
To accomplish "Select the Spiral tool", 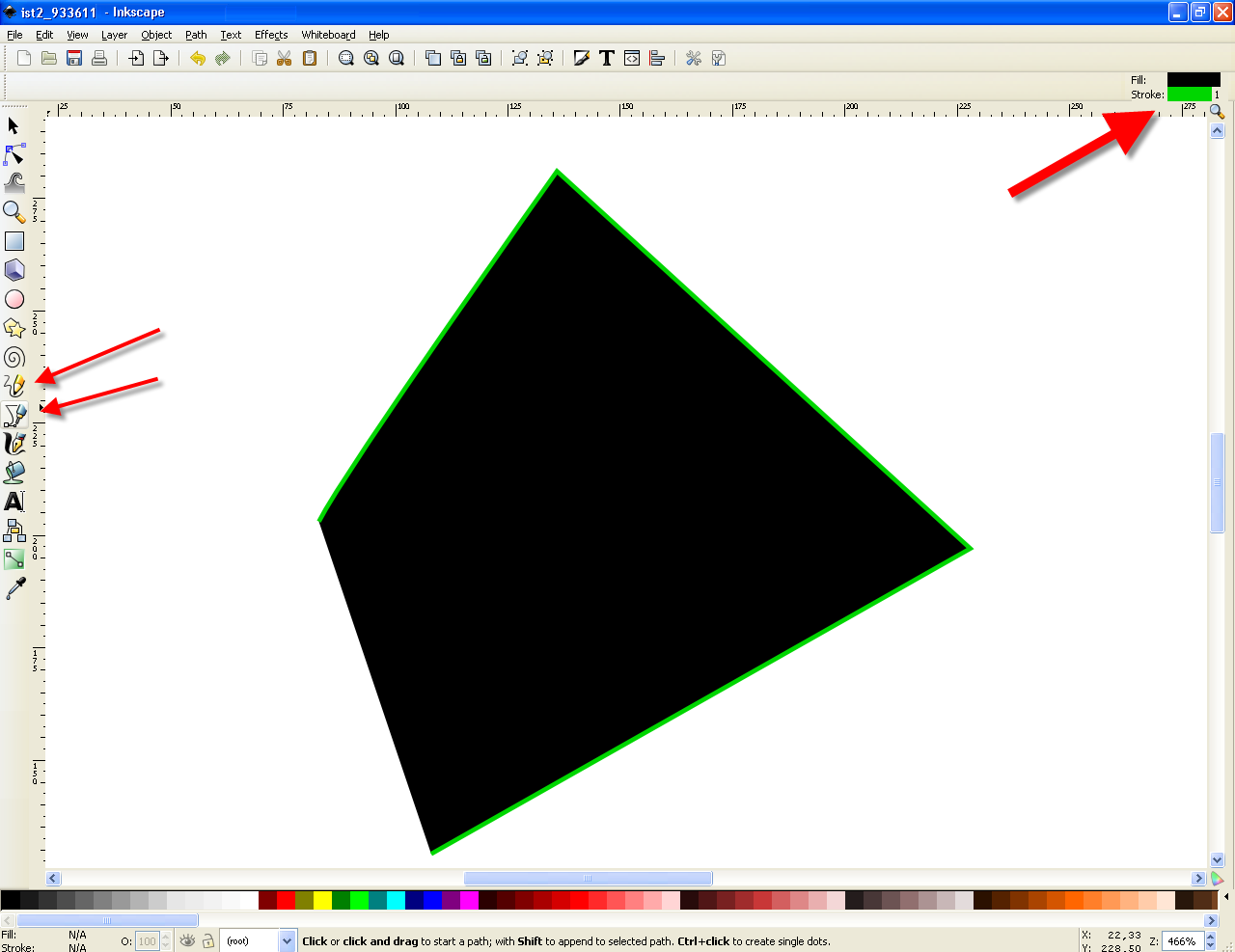I will (14, 357).
